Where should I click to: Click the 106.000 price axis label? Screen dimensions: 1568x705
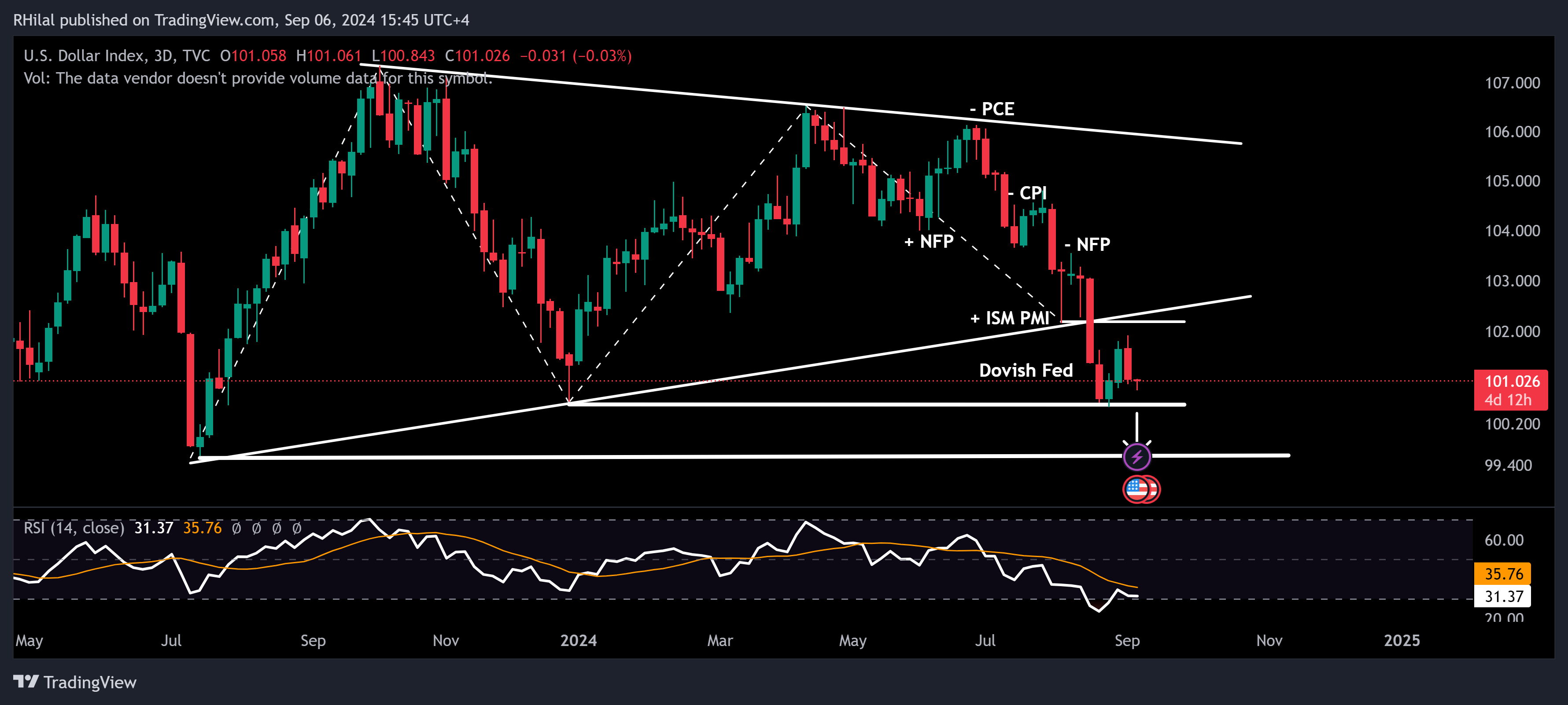(1512, 132)
